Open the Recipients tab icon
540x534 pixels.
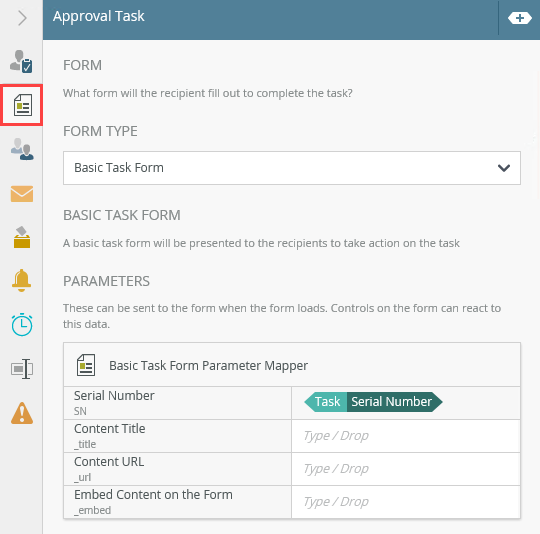22,149
